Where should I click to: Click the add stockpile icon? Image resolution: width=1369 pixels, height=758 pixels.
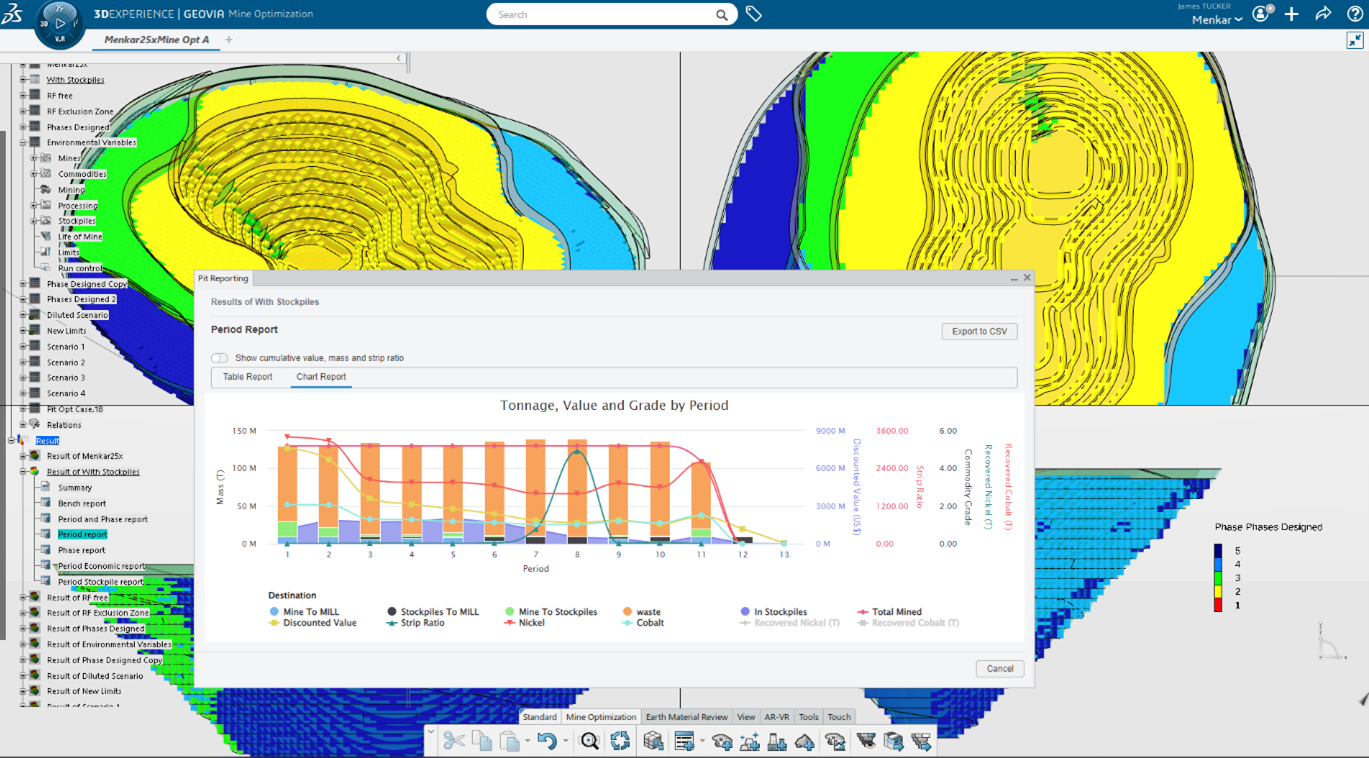pos(805,741)
